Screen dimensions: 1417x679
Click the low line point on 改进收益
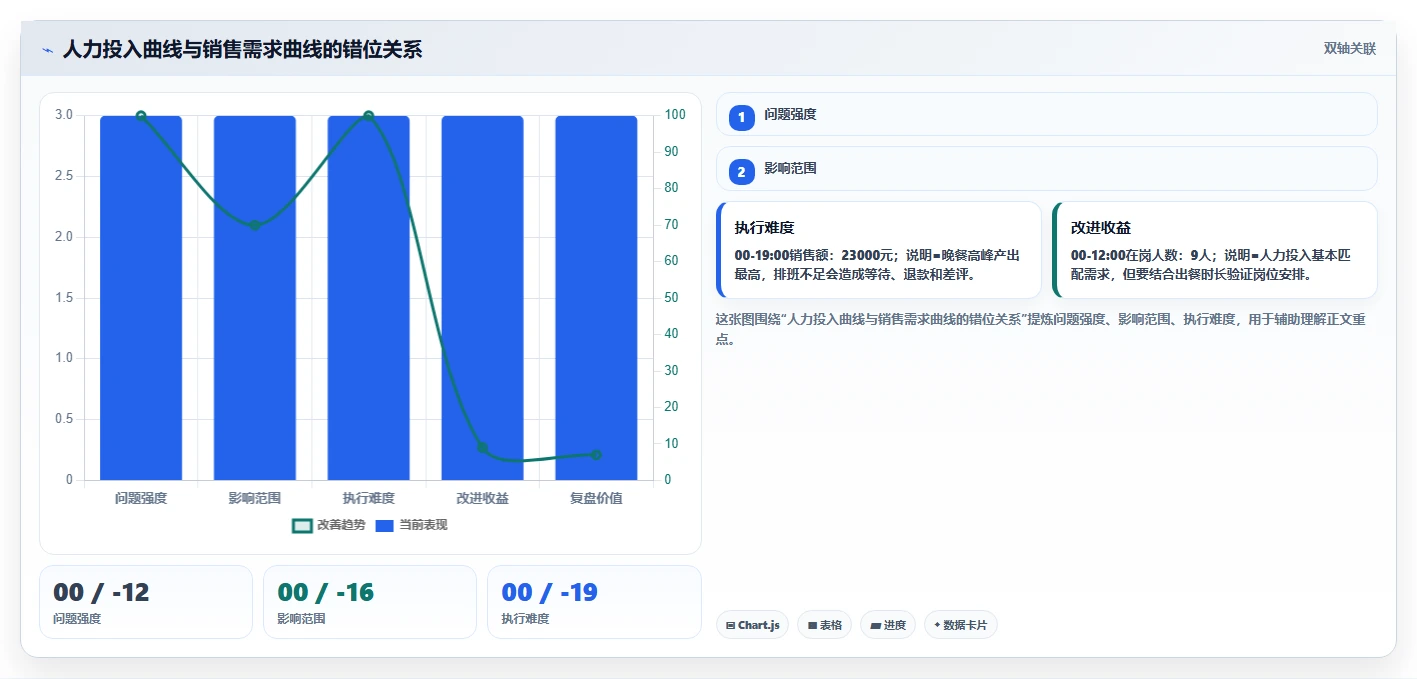(482, 448)
